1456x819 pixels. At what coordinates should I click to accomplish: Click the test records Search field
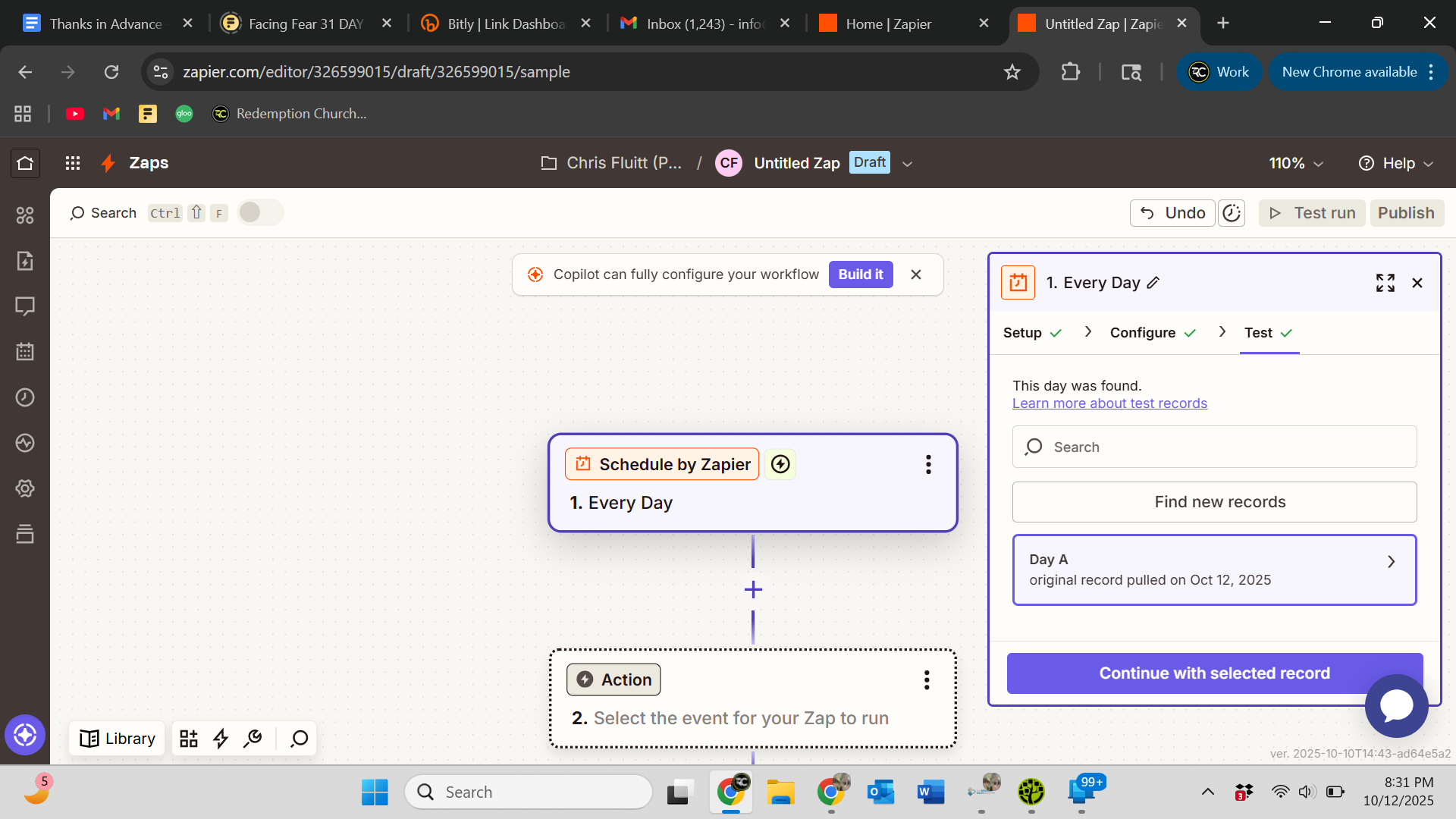(1214, 447)
